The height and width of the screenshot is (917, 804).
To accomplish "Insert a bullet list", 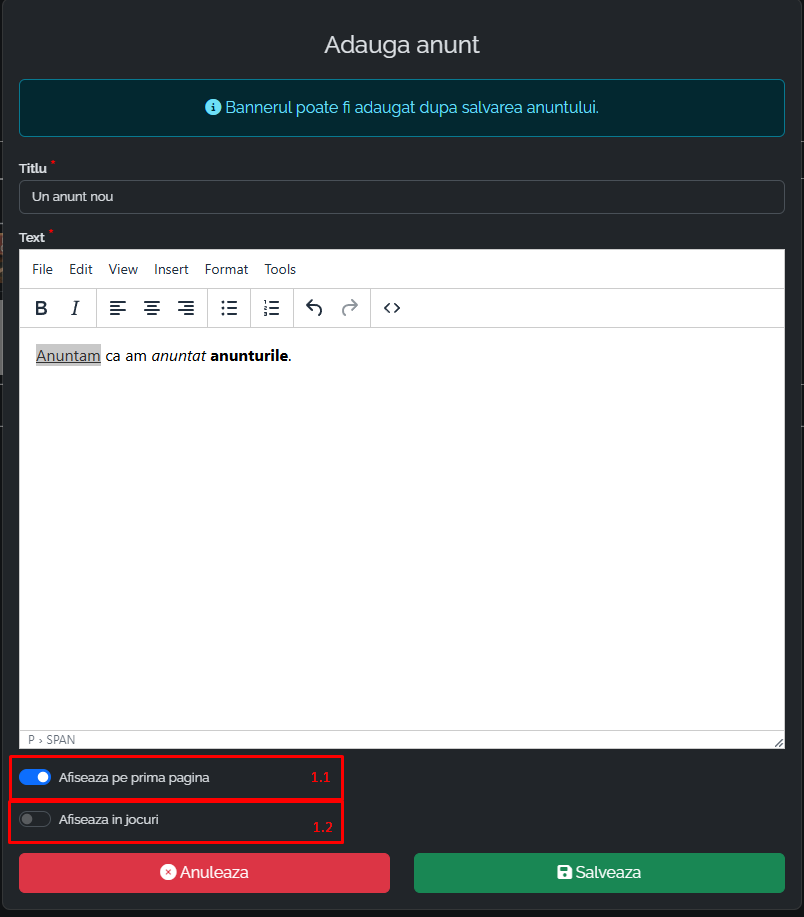I will [229, 308].
